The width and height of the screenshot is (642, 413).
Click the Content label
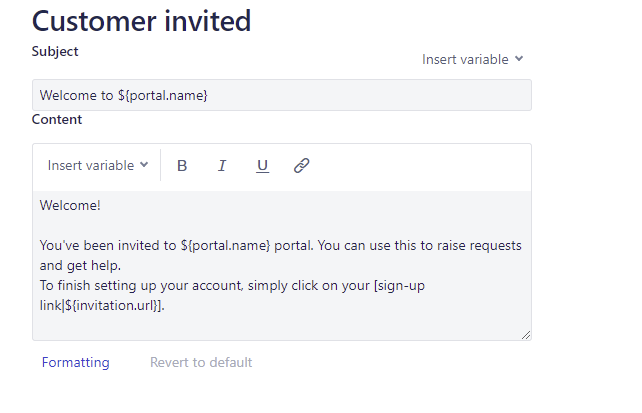[57, 119]
